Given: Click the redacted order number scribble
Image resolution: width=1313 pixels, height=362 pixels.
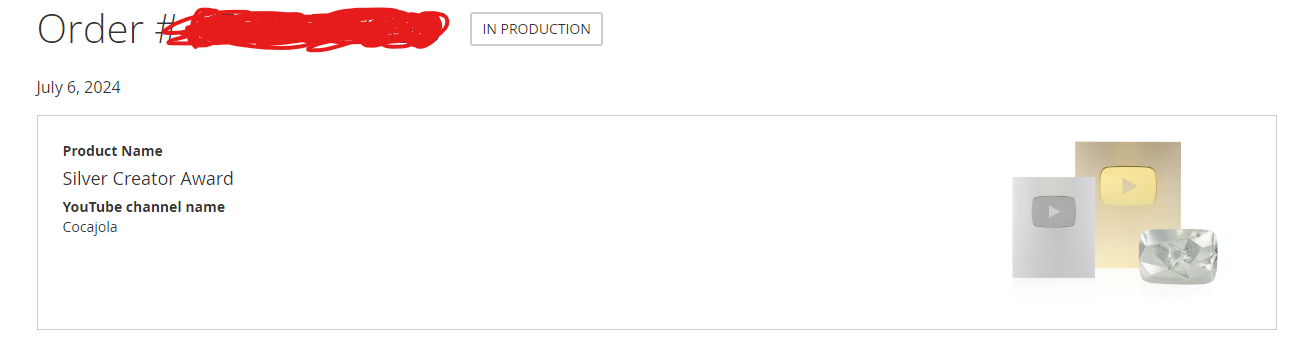Looking at the screenshot, I should (x=306, y=29).
